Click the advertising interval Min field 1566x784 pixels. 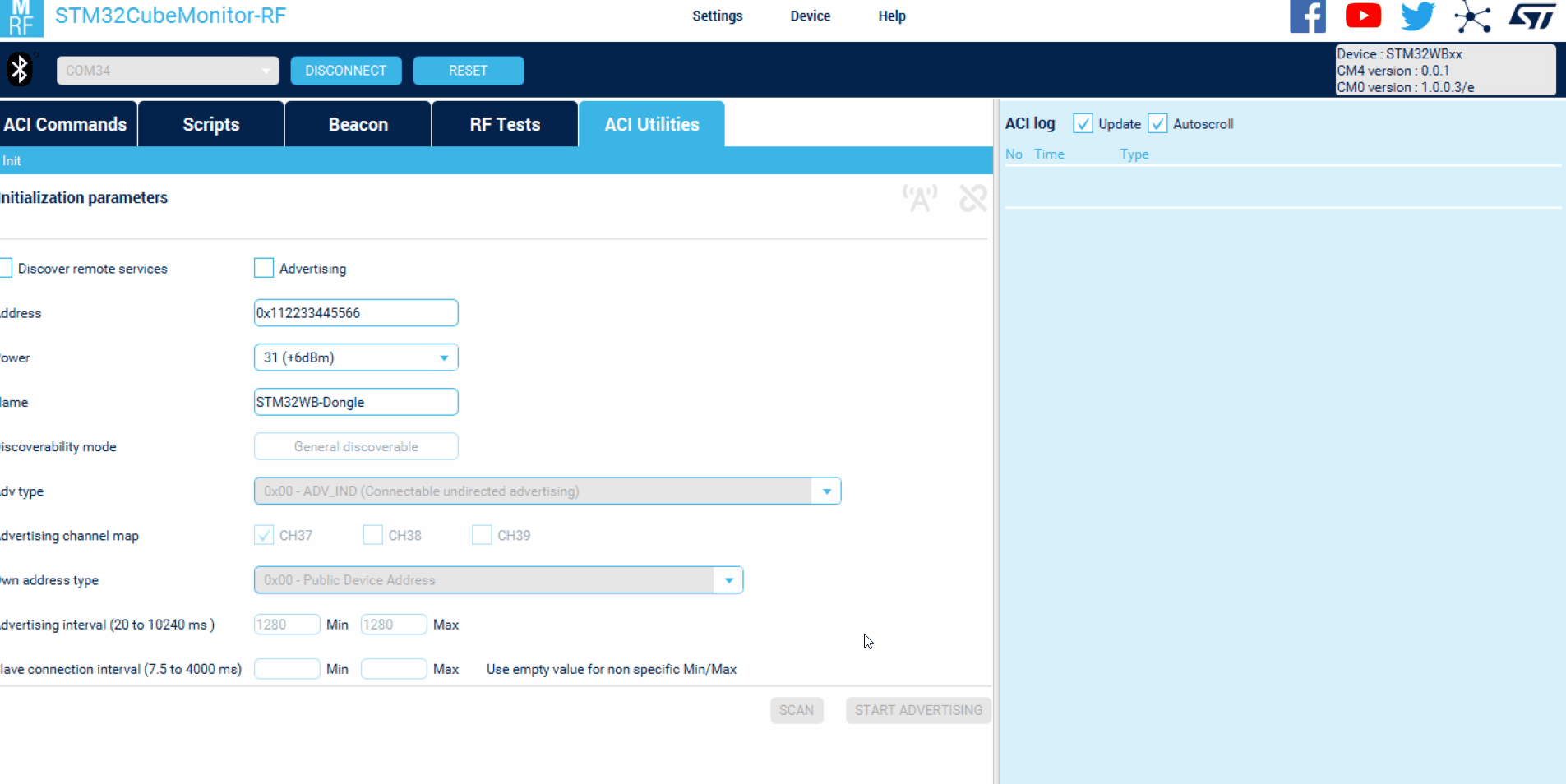(x=287, y=625)
